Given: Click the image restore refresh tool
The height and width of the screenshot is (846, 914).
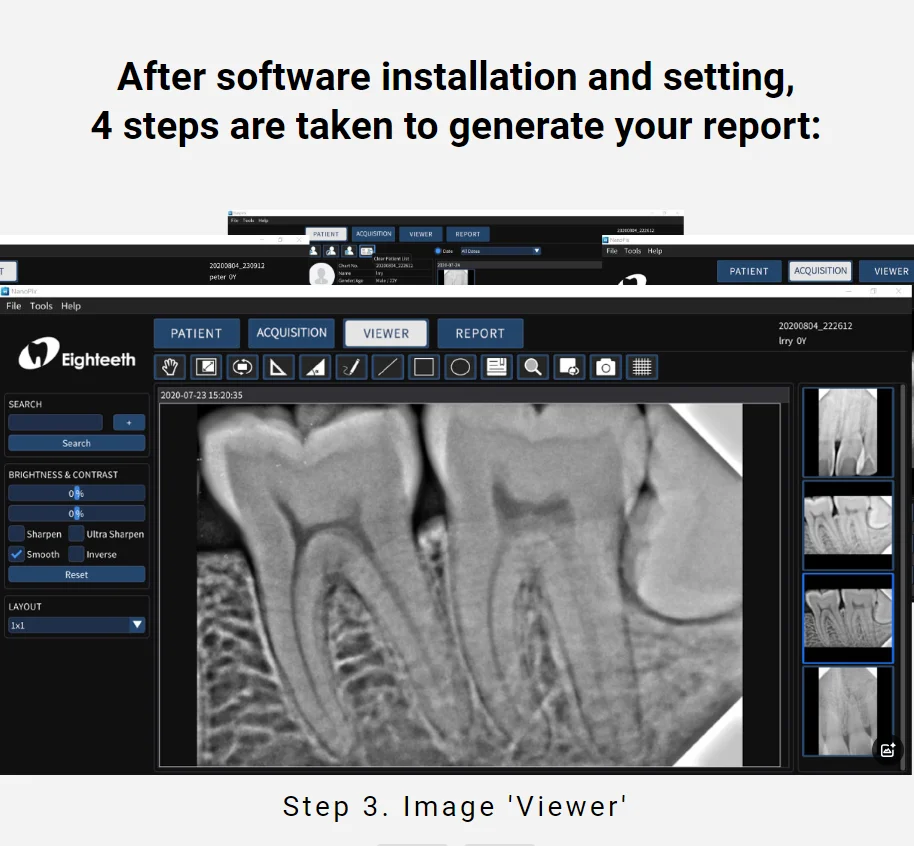Looking at the screenshot, I should (x=569, y=367).
